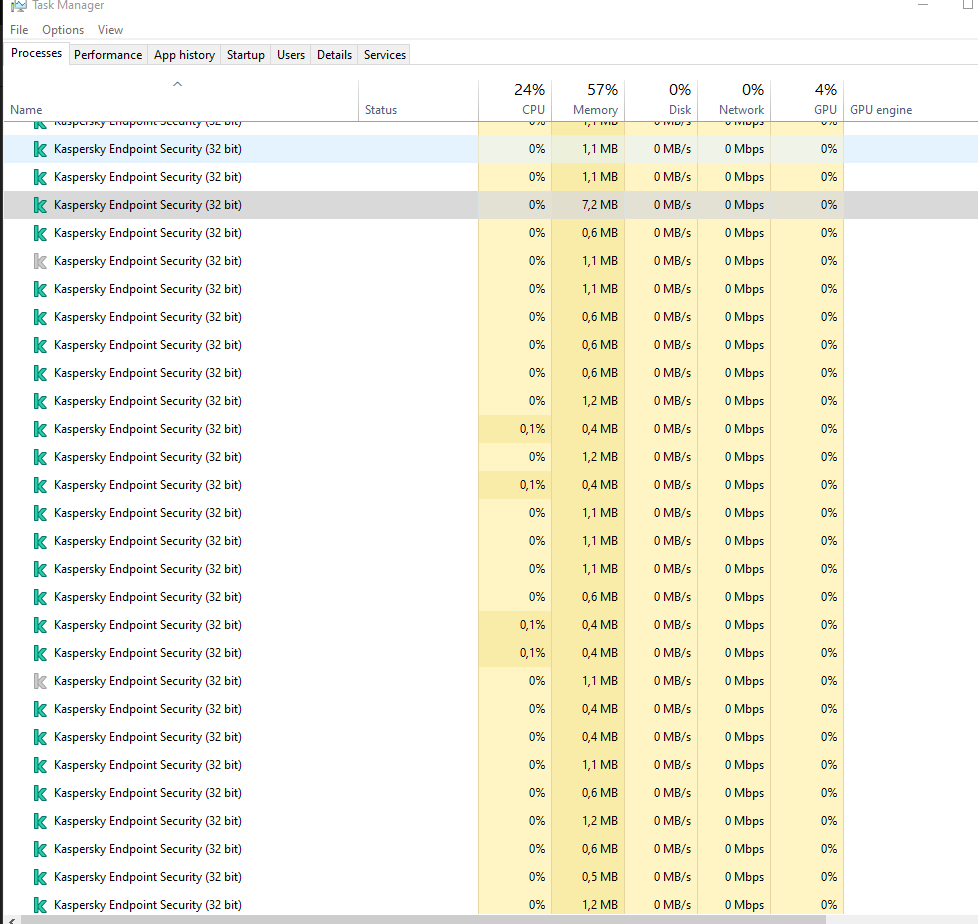Click the left scroll arrow of horizontal scrollbar
Screen dimensions: 978x924
(x=11, y=920)
